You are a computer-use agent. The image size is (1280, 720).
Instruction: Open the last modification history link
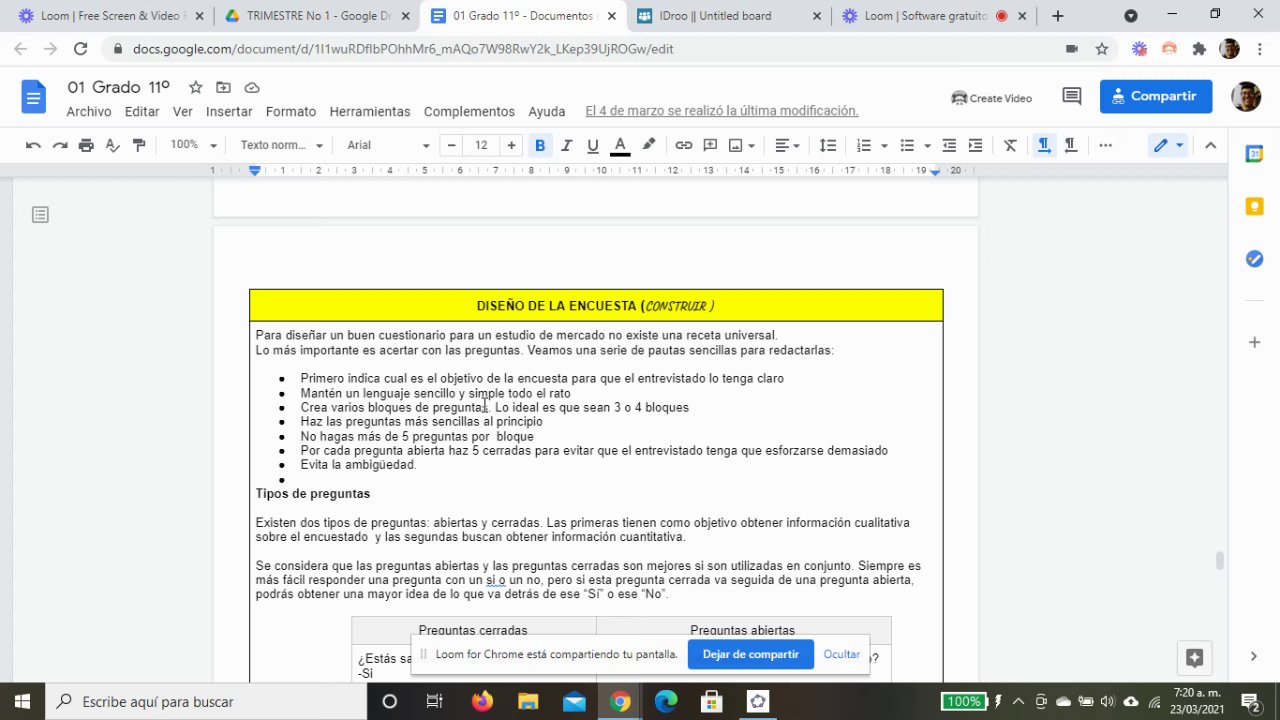pos(722,111)
